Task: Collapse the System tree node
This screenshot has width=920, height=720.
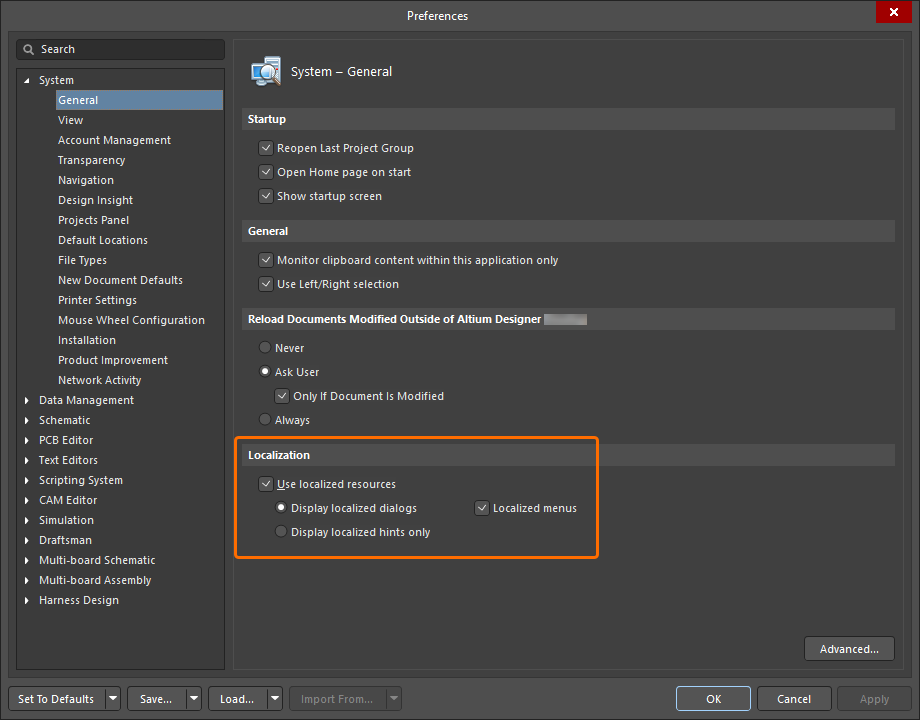Action: tap(26, 80)
